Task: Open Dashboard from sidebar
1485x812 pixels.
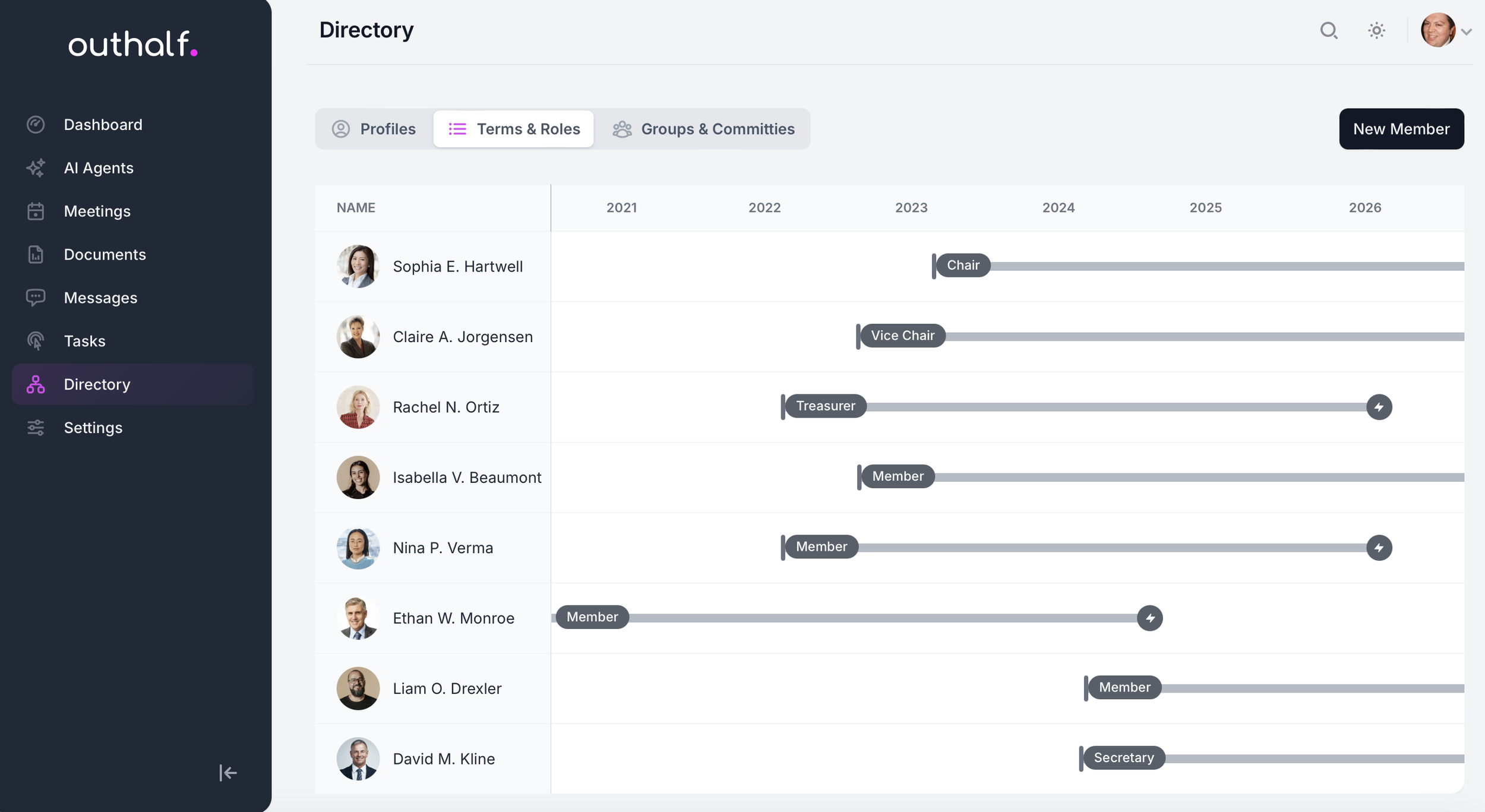Action: pyautogui.click(x=103, y=125)
